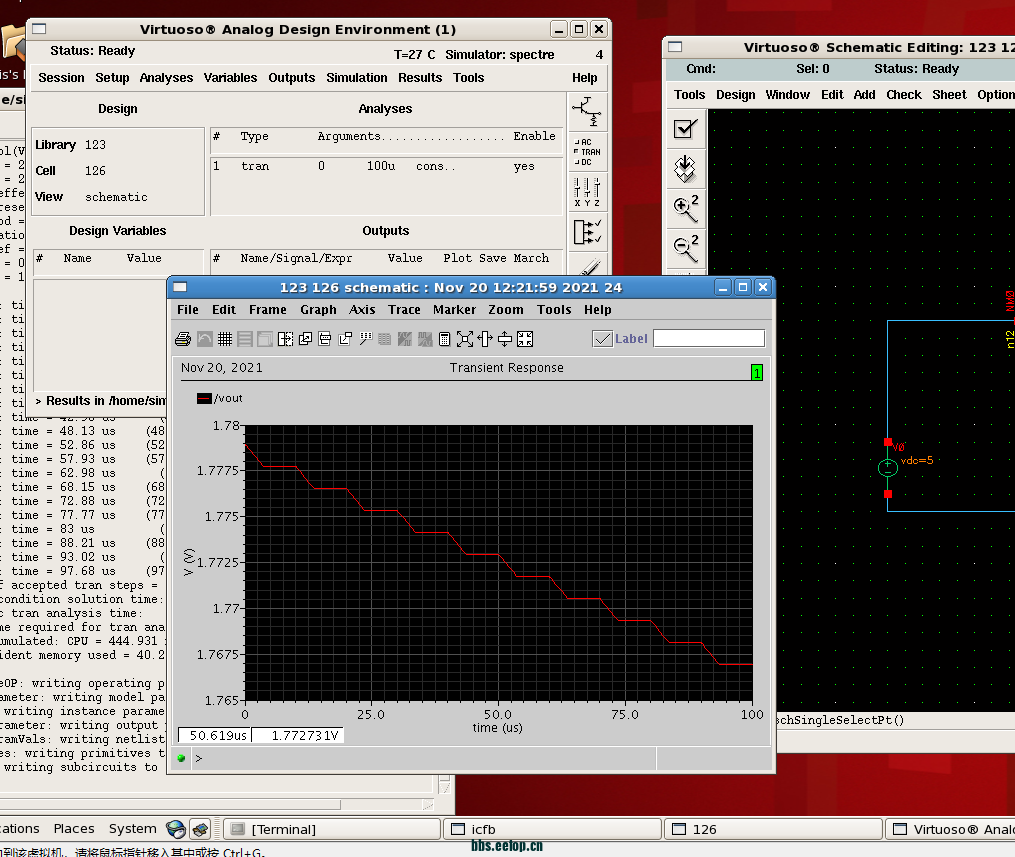Open the System menu in system panel
This screenshot has height=857, width=1015.
pos(133,829)
